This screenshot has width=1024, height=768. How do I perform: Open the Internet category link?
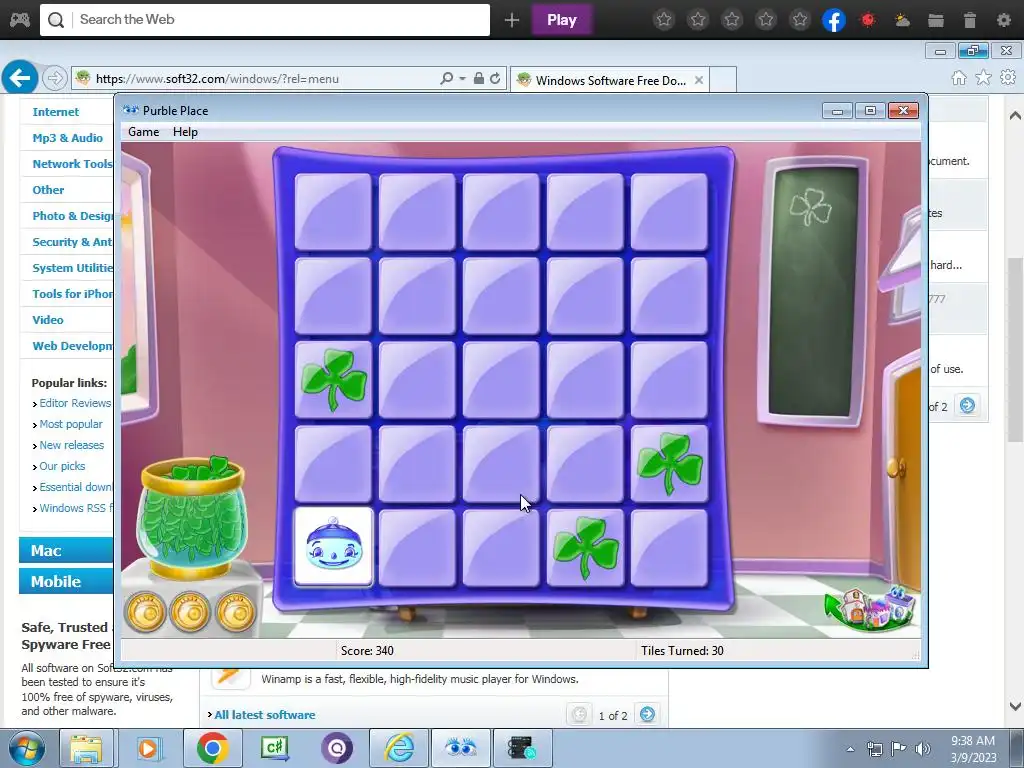click(x=56, y=112)
